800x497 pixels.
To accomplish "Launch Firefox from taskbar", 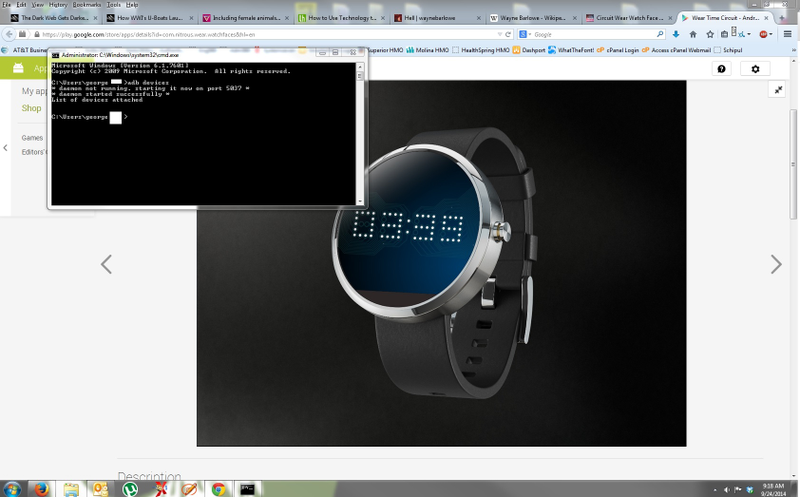I will tap(41, 489).
